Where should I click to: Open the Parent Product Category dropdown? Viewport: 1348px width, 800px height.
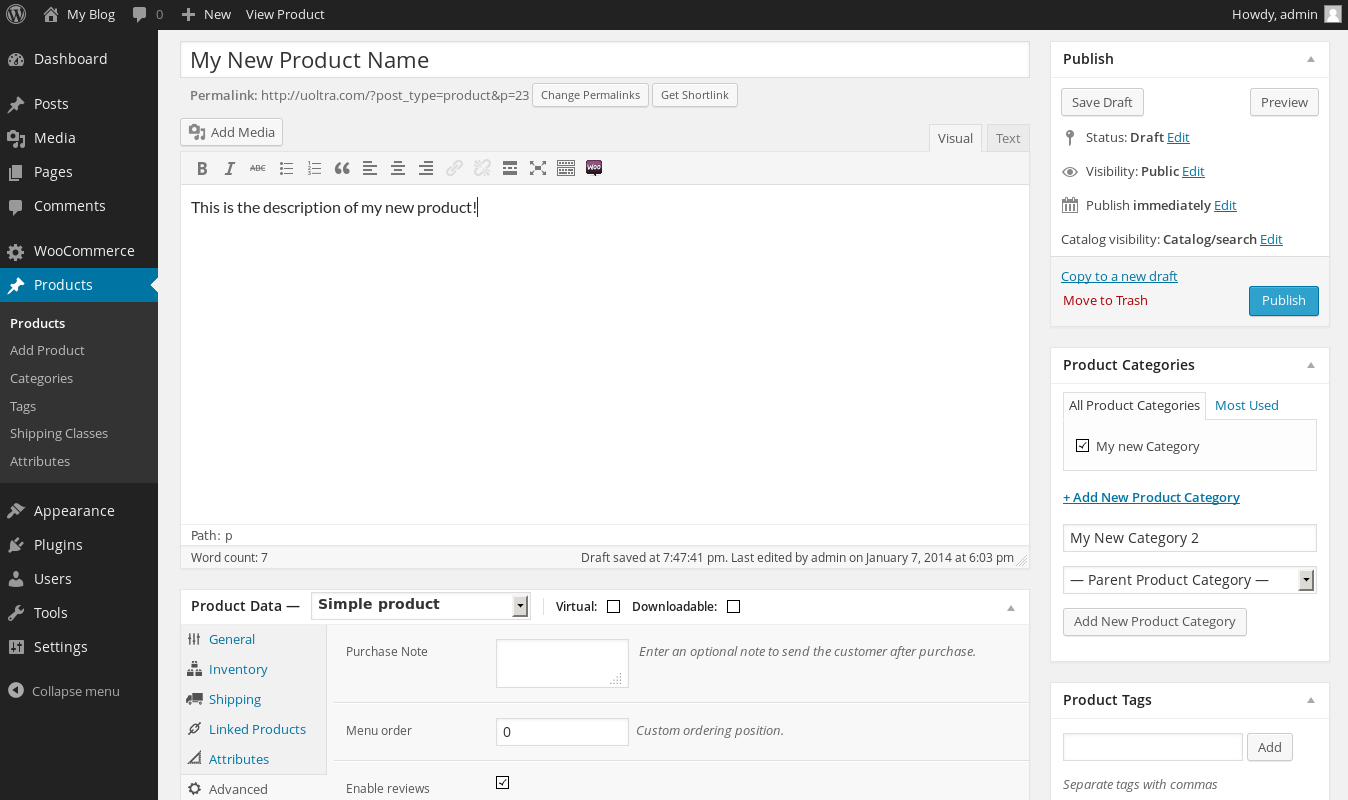click(1189, 580)
